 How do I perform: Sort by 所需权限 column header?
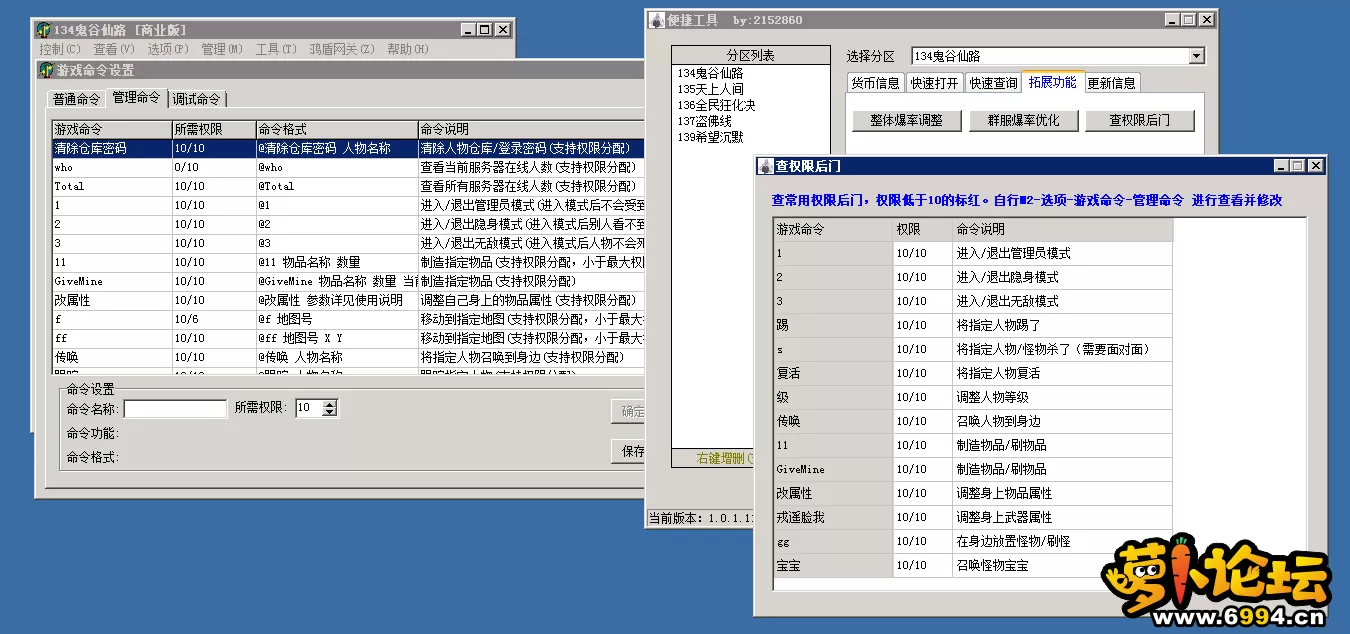[x=213, y=130]
